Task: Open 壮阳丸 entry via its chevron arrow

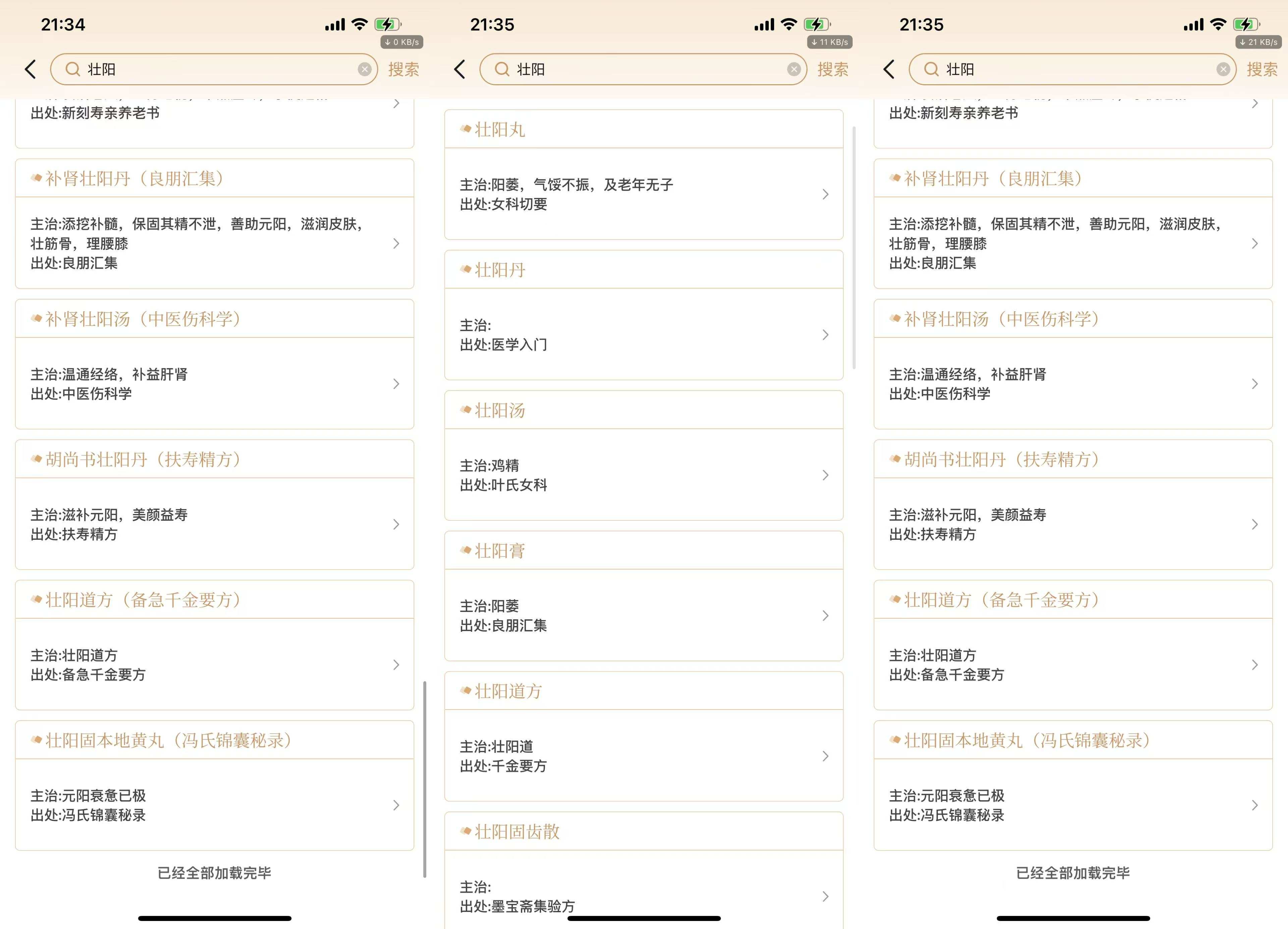Action: pos(825,194)
